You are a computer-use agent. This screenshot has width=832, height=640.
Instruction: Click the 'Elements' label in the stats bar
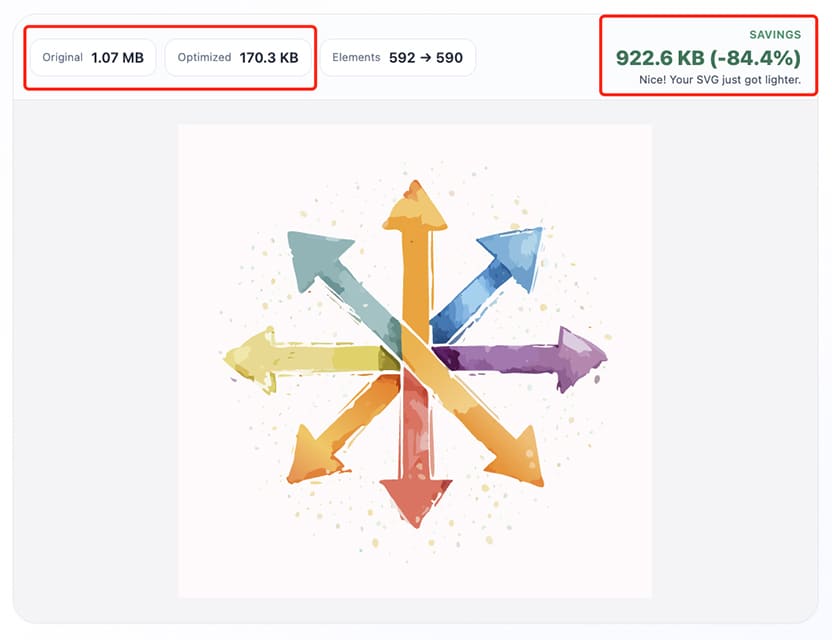coord(356,58)
